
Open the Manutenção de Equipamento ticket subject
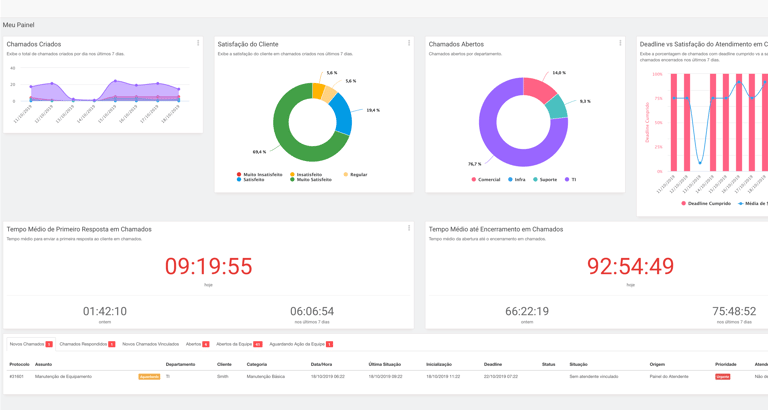[63, 377]
